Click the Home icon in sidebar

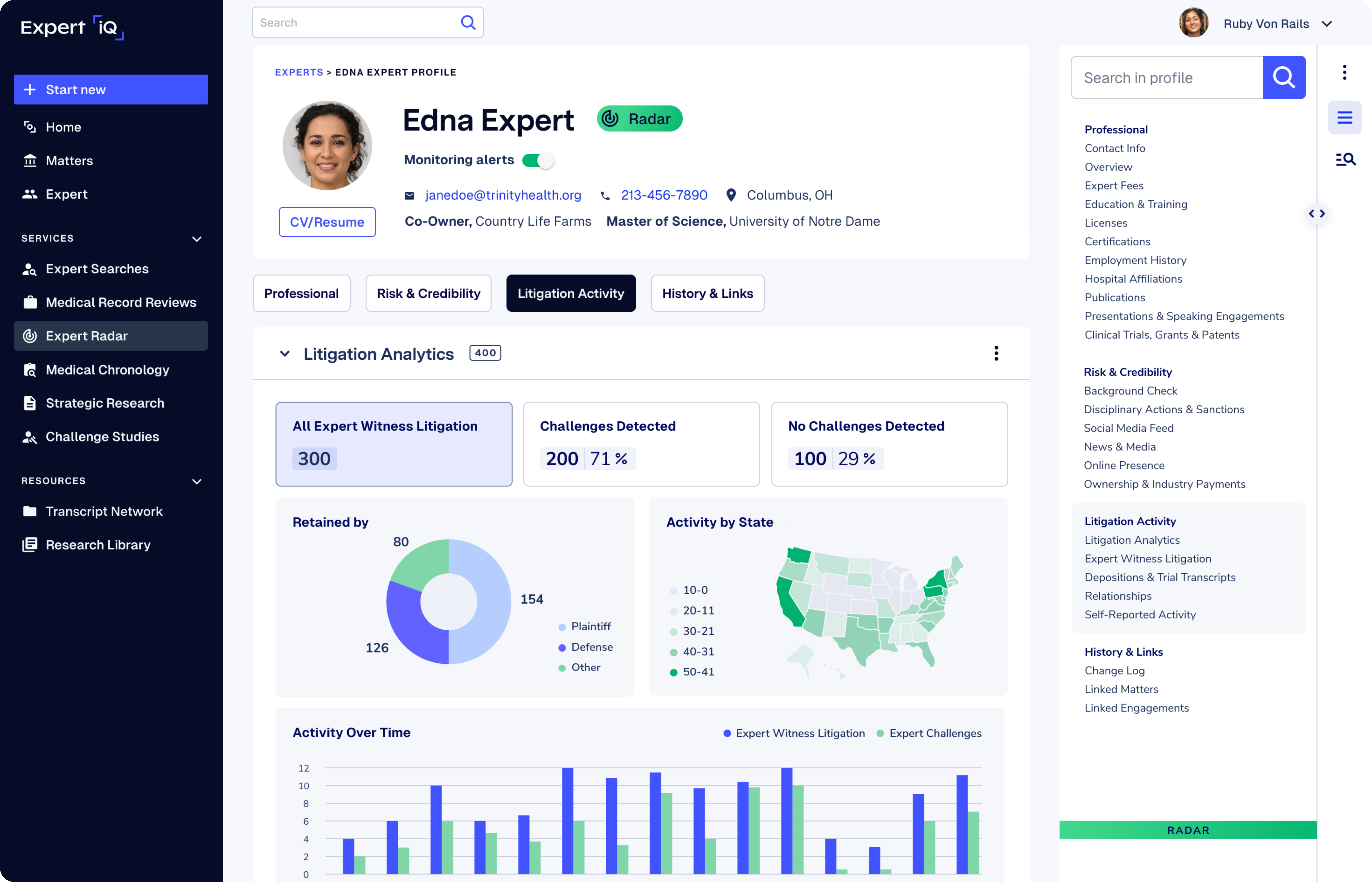(x=30, y=127)
